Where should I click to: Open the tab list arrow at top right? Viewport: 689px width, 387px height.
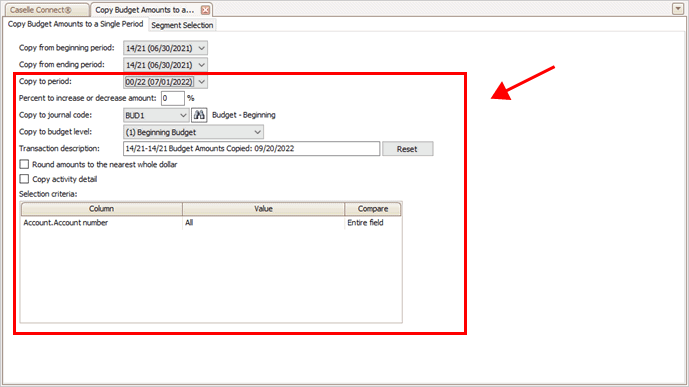coord(678,9)
